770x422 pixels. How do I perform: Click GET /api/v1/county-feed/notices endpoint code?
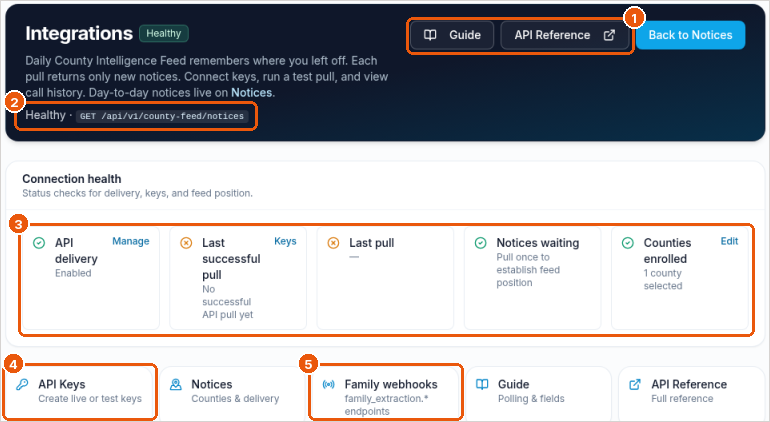pos(162,116)
